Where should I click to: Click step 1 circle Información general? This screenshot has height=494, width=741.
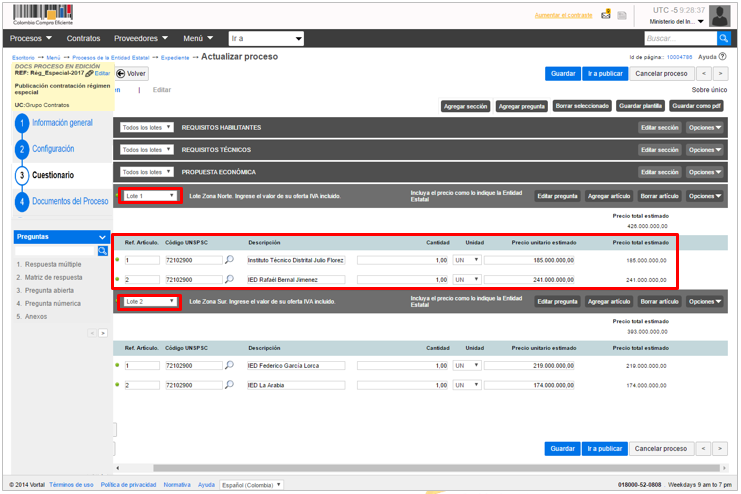(x=22, y=123)
